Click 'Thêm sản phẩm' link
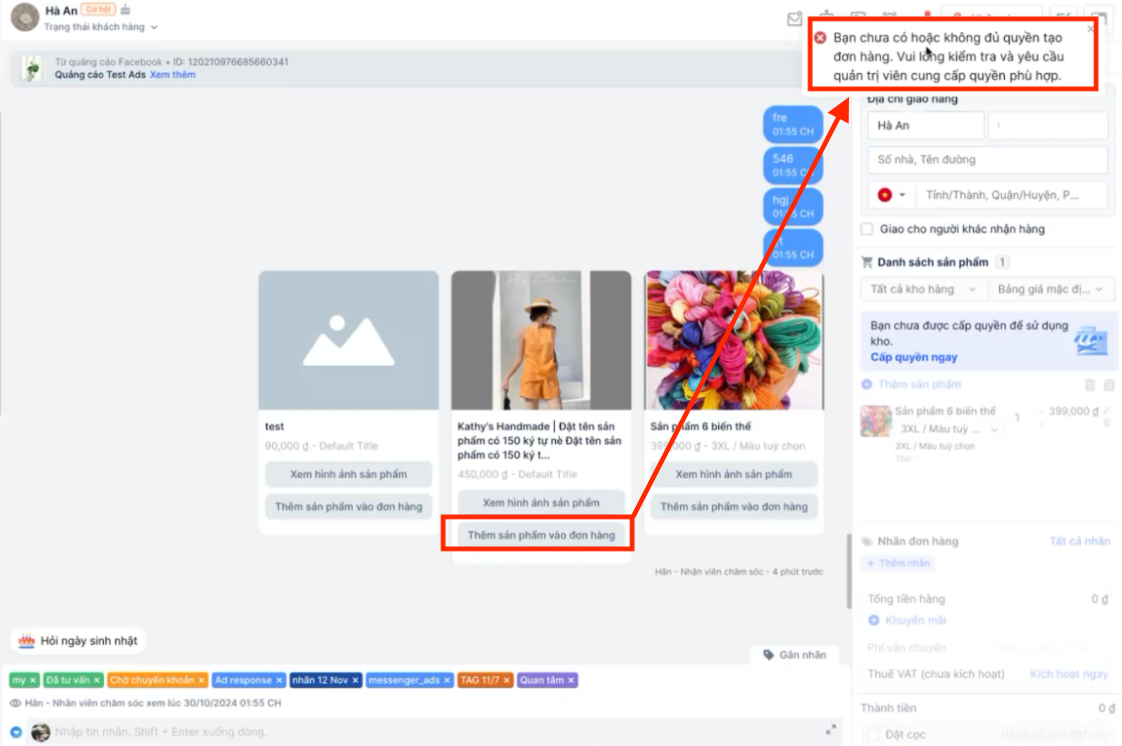This screenshot has height=746, width=1122. pos(919,384)
